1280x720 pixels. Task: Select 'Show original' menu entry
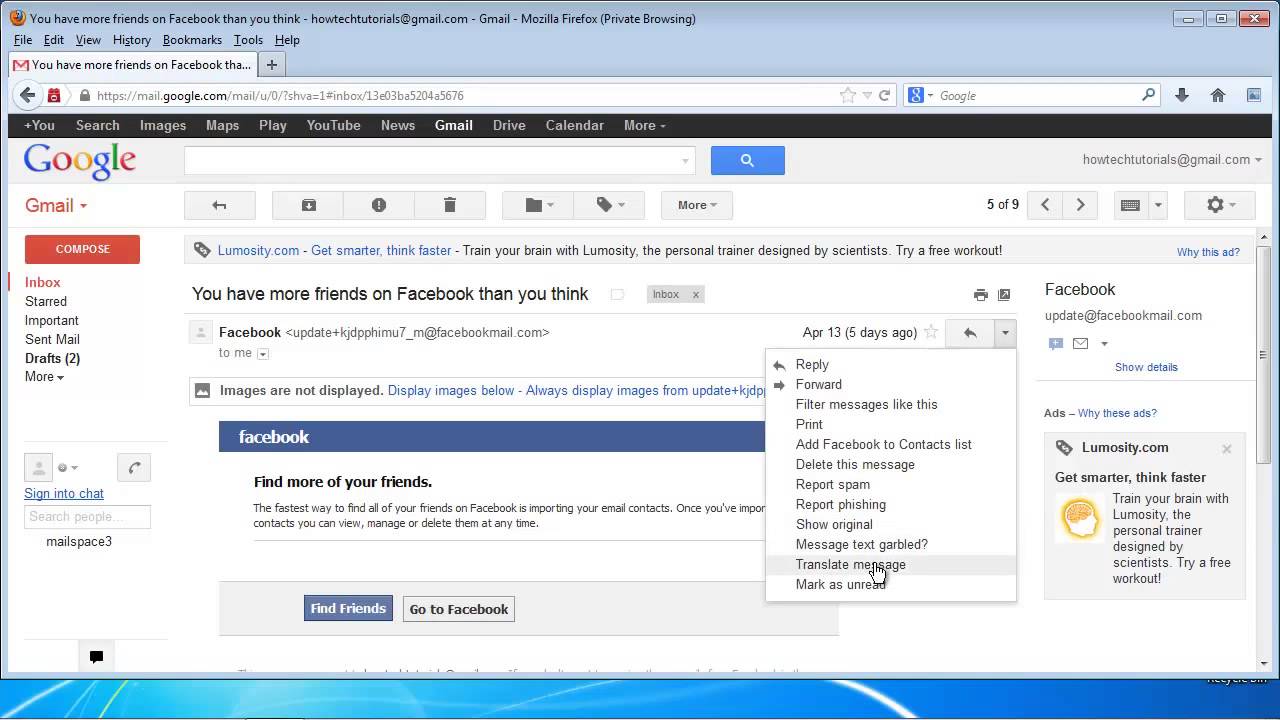click(890, 525)
